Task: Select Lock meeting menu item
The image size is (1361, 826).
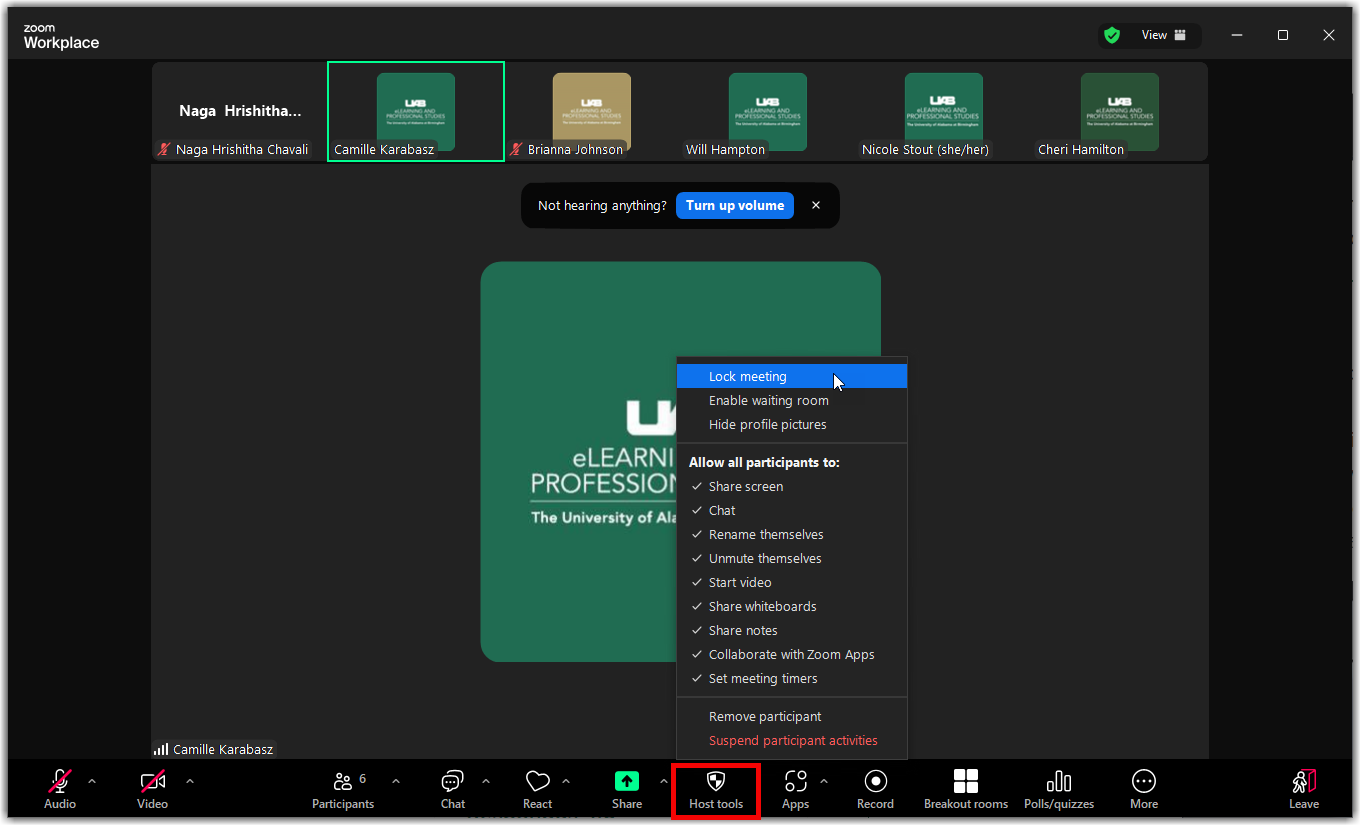Action: click(x=748, y=377)
